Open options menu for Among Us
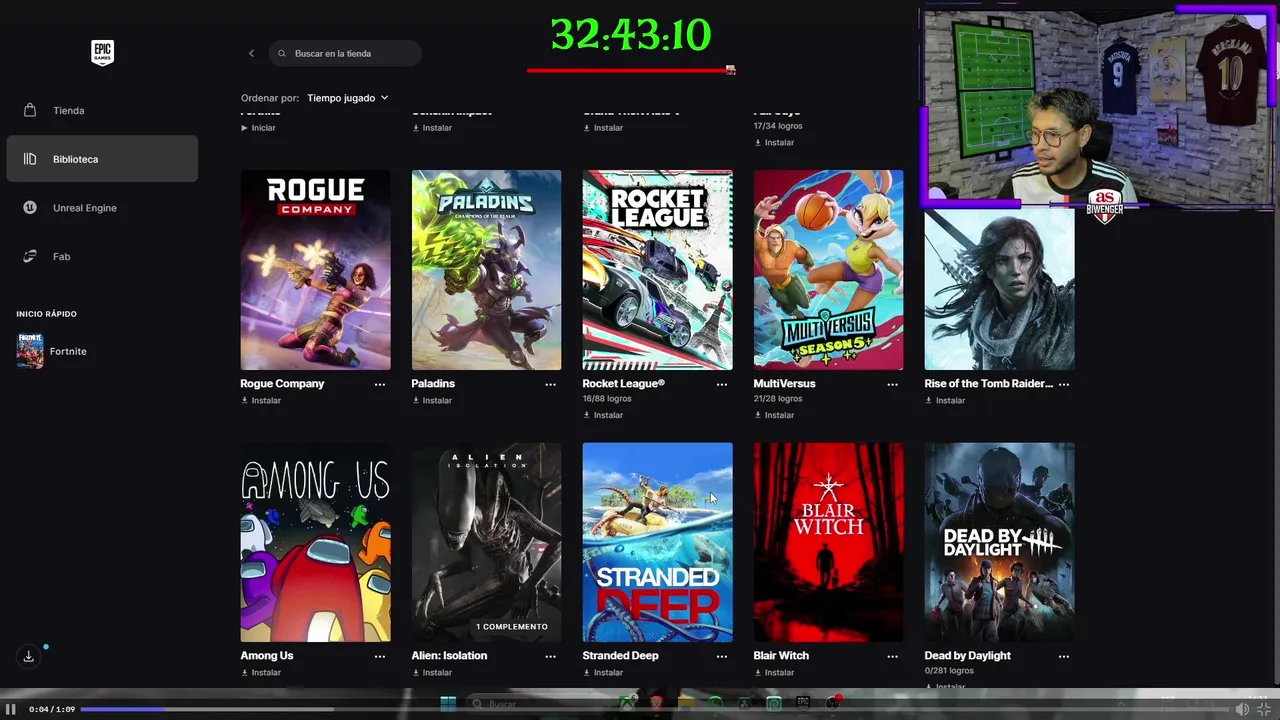 click(380, 656)
